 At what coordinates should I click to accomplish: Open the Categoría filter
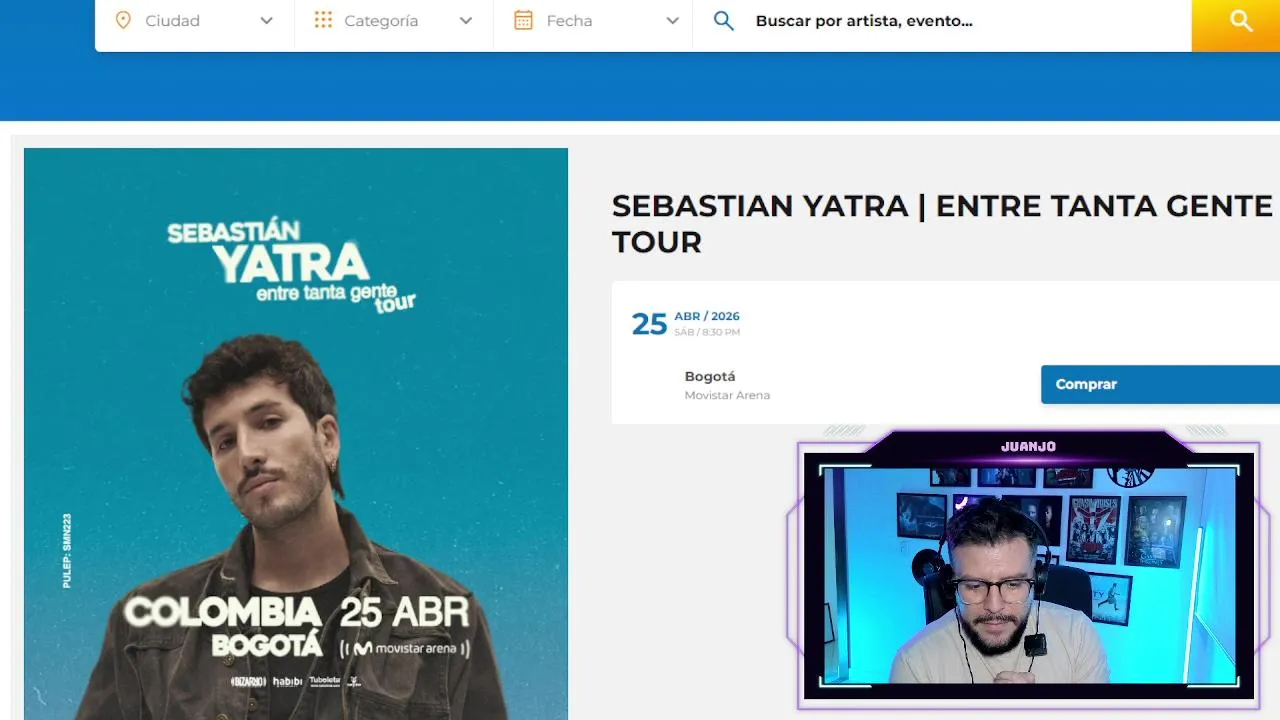click(x=394, y=21)
